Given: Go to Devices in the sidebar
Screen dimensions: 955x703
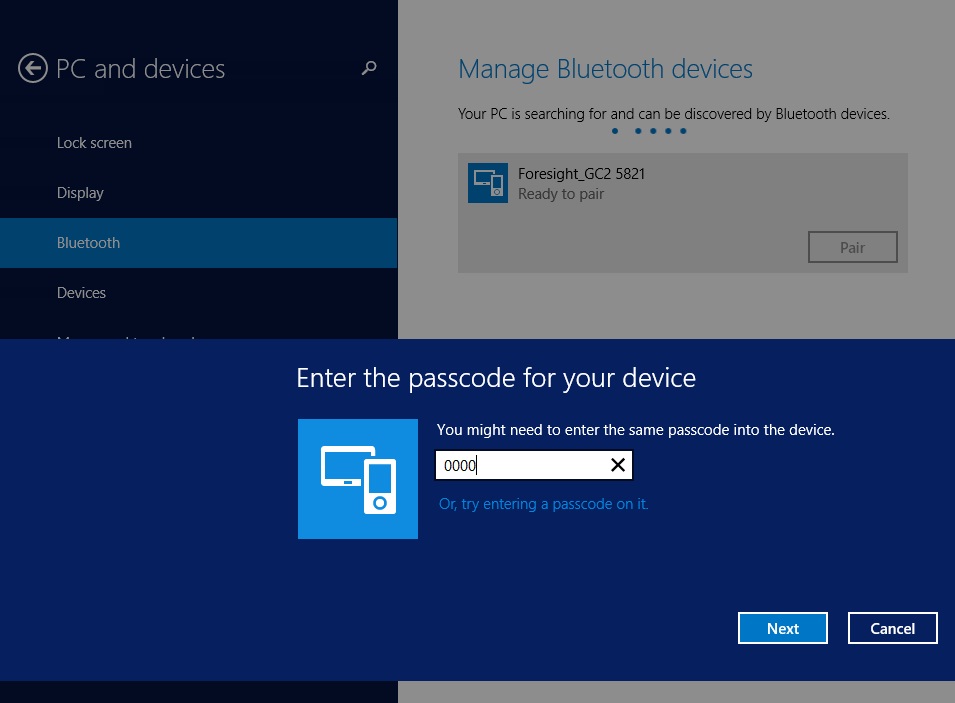Looking at the screenshot, I should pos(81,293).
